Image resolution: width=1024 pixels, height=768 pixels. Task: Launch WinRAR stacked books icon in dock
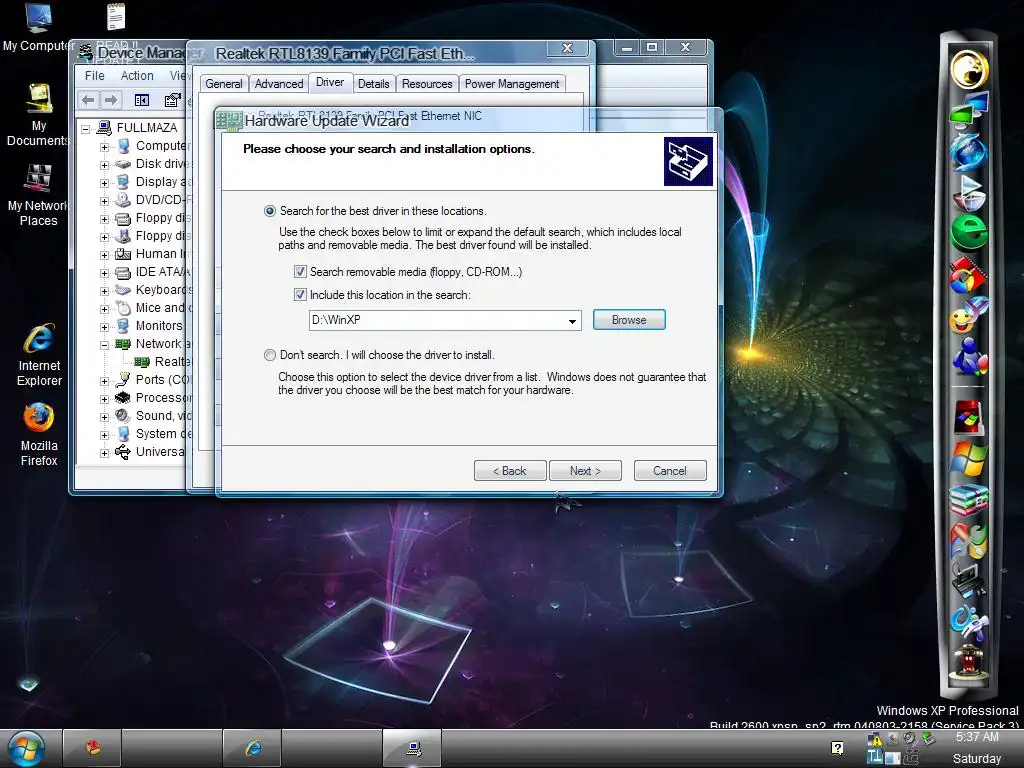(x=969, y=500)
